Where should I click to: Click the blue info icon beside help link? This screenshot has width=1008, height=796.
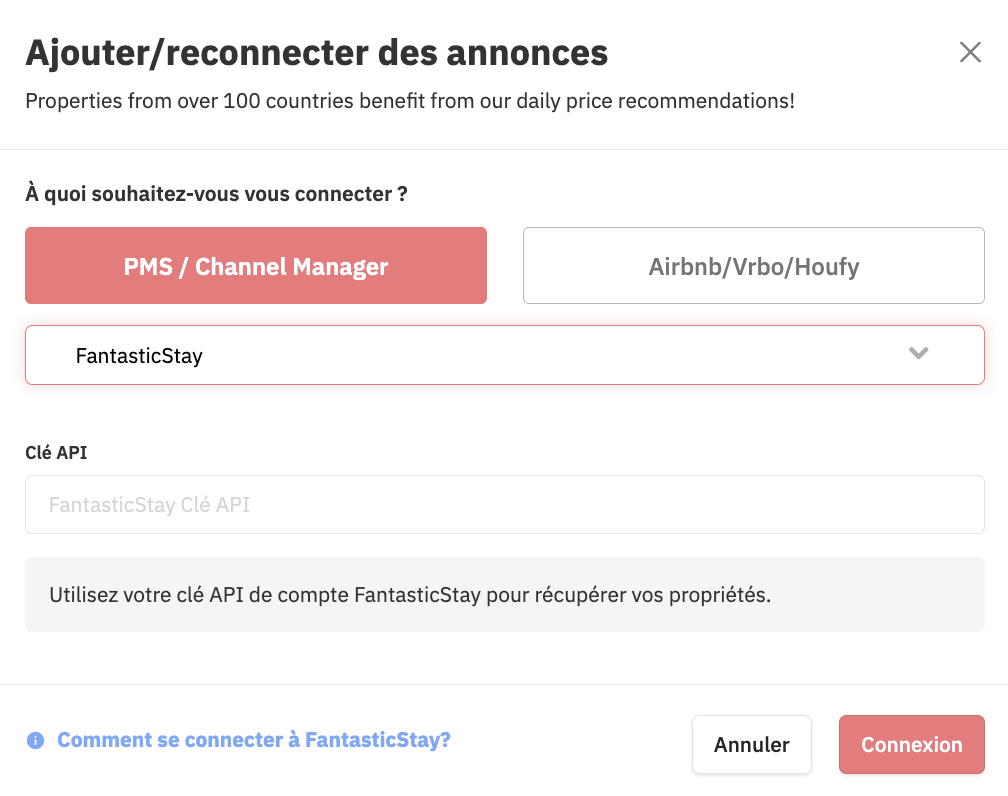35,741
